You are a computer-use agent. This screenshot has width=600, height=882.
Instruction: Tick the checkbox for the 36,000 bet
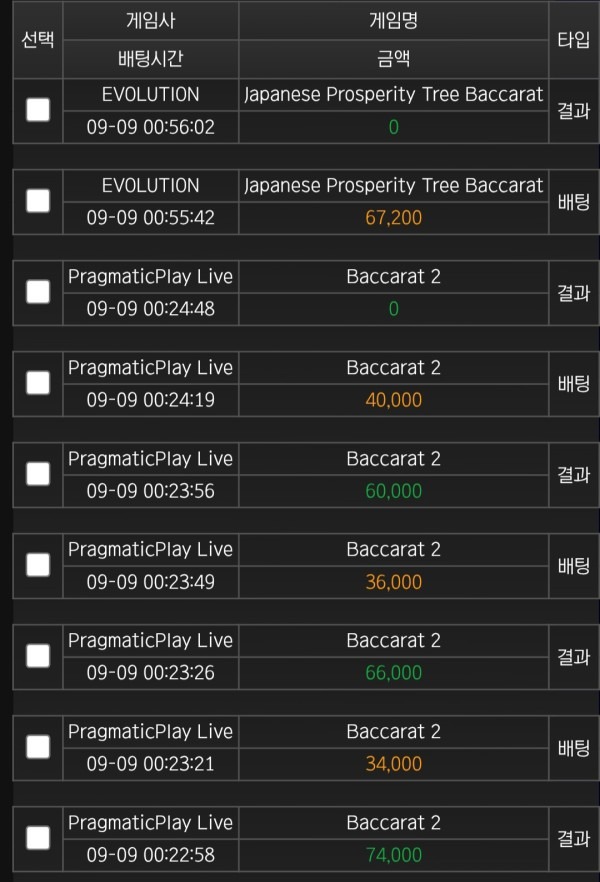38,565
